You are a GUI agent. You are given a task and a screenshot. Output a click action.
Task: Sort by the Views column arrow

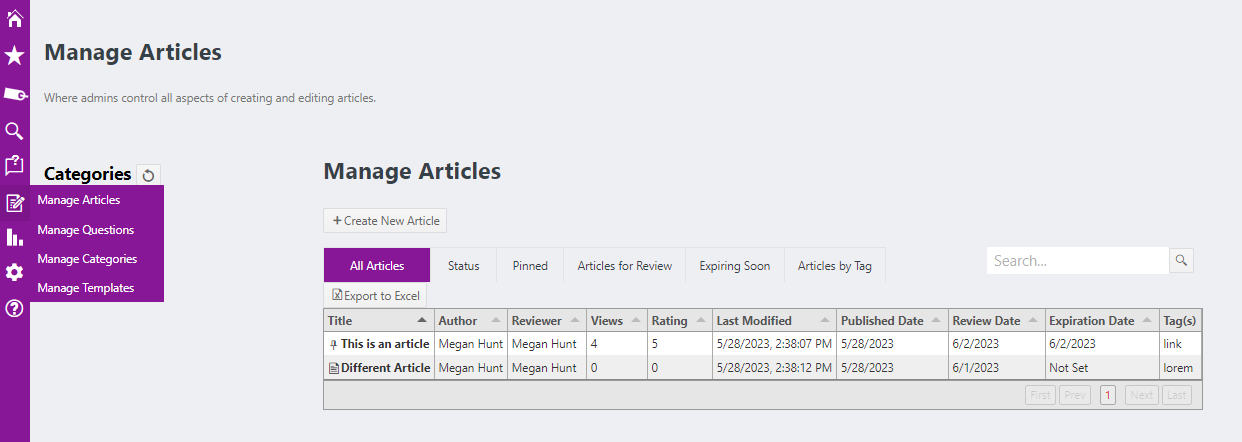[x=635, y=321]
